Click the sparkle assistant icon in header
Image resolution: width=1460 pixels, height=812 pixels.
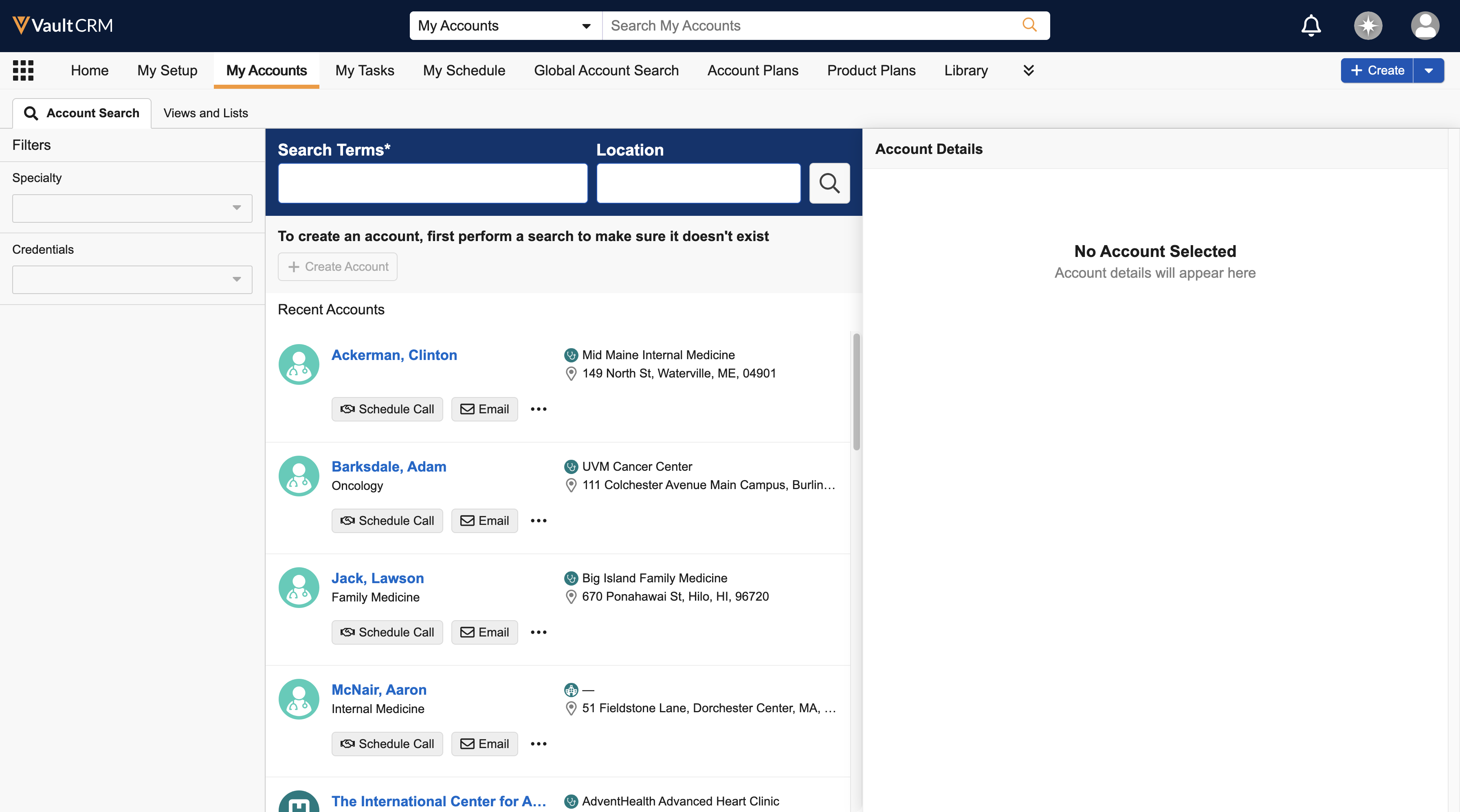[1368, 26]
